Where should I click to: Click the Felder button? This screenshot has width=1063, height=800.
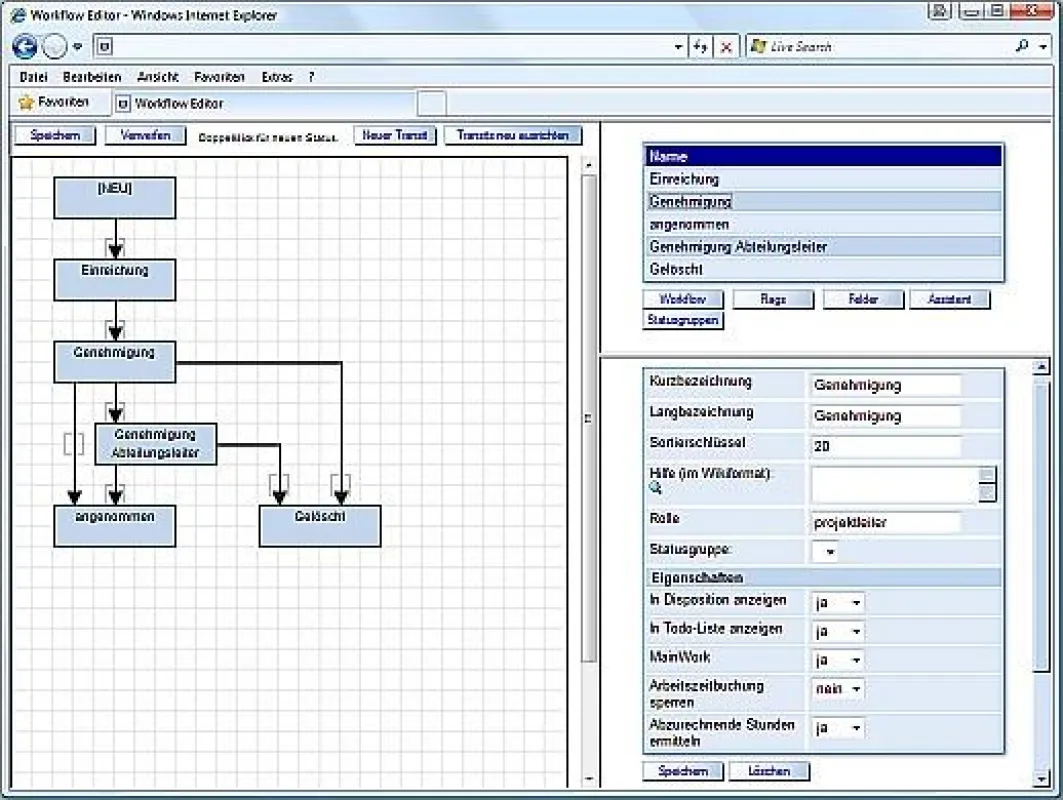point(863,299)
